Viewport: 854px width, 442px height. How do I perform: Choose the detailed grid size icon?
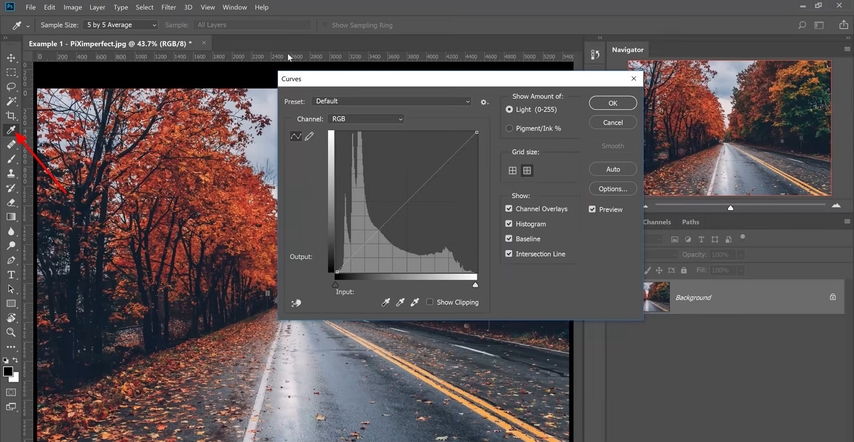[x=527, y=171]
